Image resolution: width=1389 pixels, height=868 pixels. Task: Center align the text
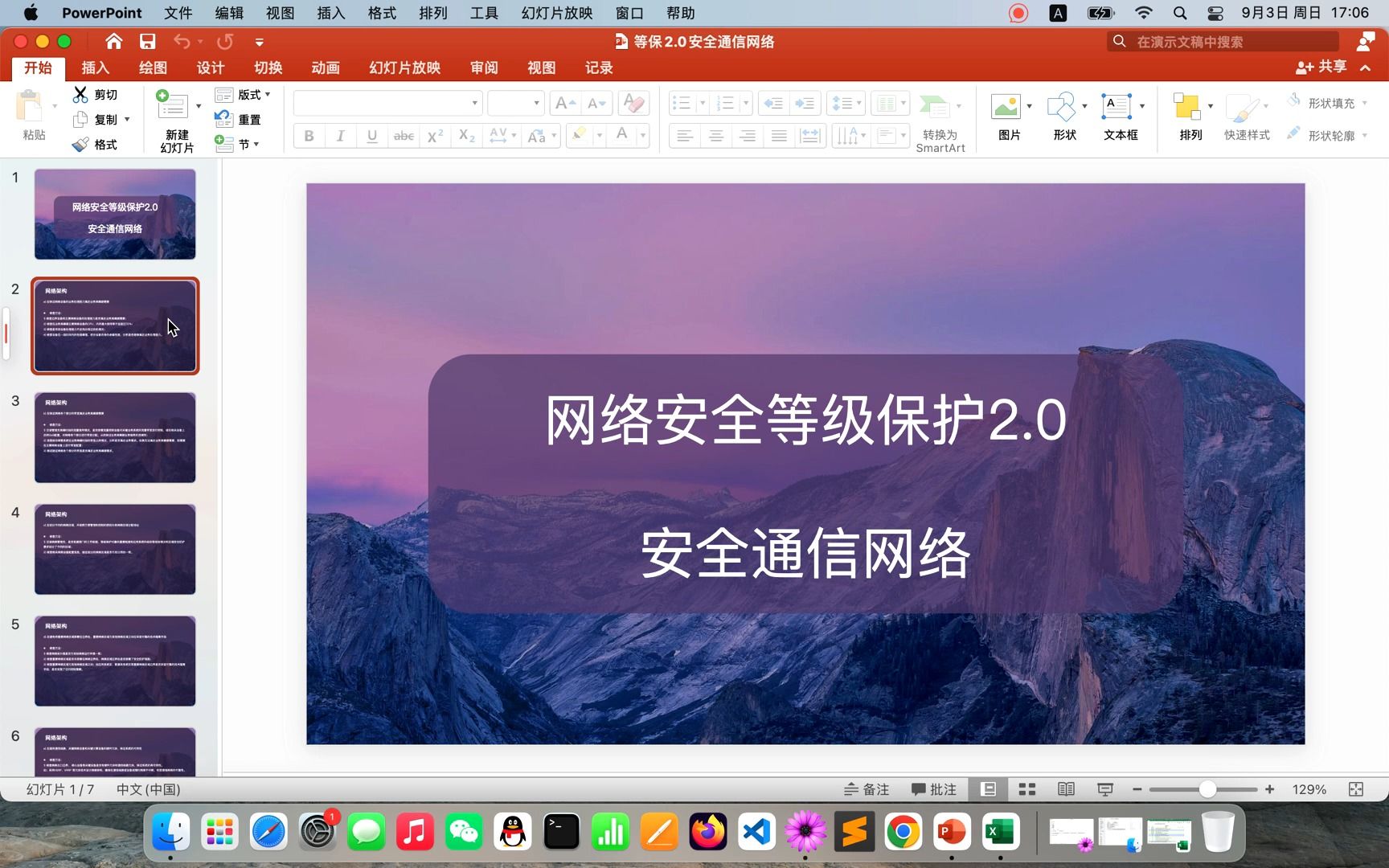point(716,136)
